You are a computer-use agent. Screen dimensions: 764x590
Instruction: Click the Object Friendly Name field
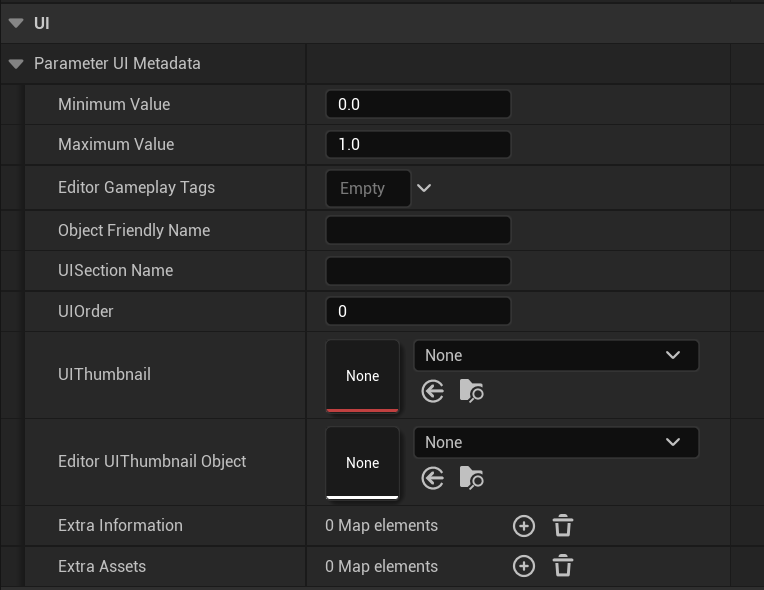point(418,230)
